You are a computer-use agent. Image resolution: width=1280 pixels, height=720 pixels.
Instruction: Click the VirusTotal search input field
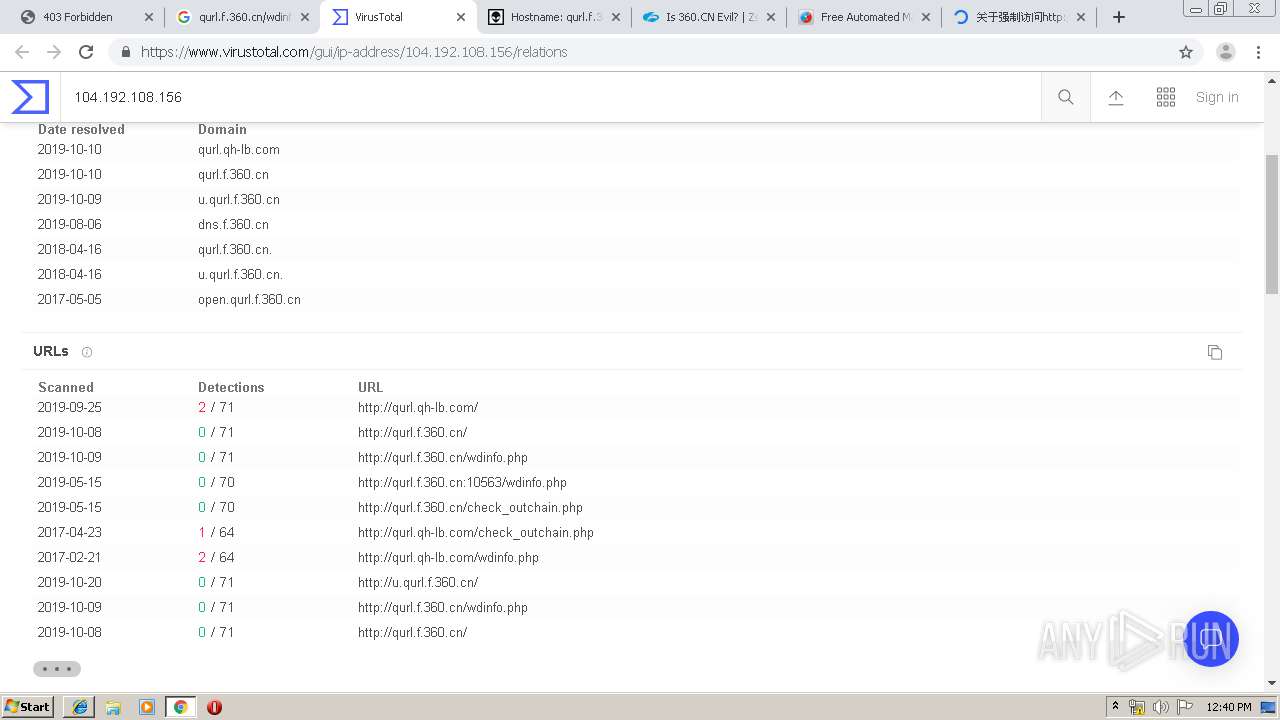click(x=551, y=97)
